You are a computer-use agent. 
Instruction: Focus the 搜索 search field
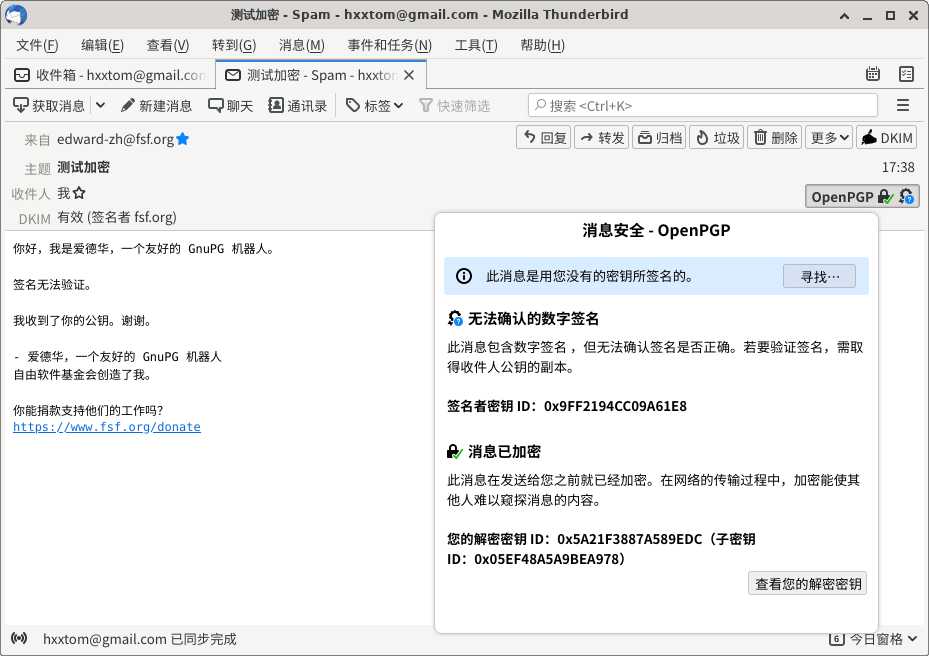coord(703,105)
